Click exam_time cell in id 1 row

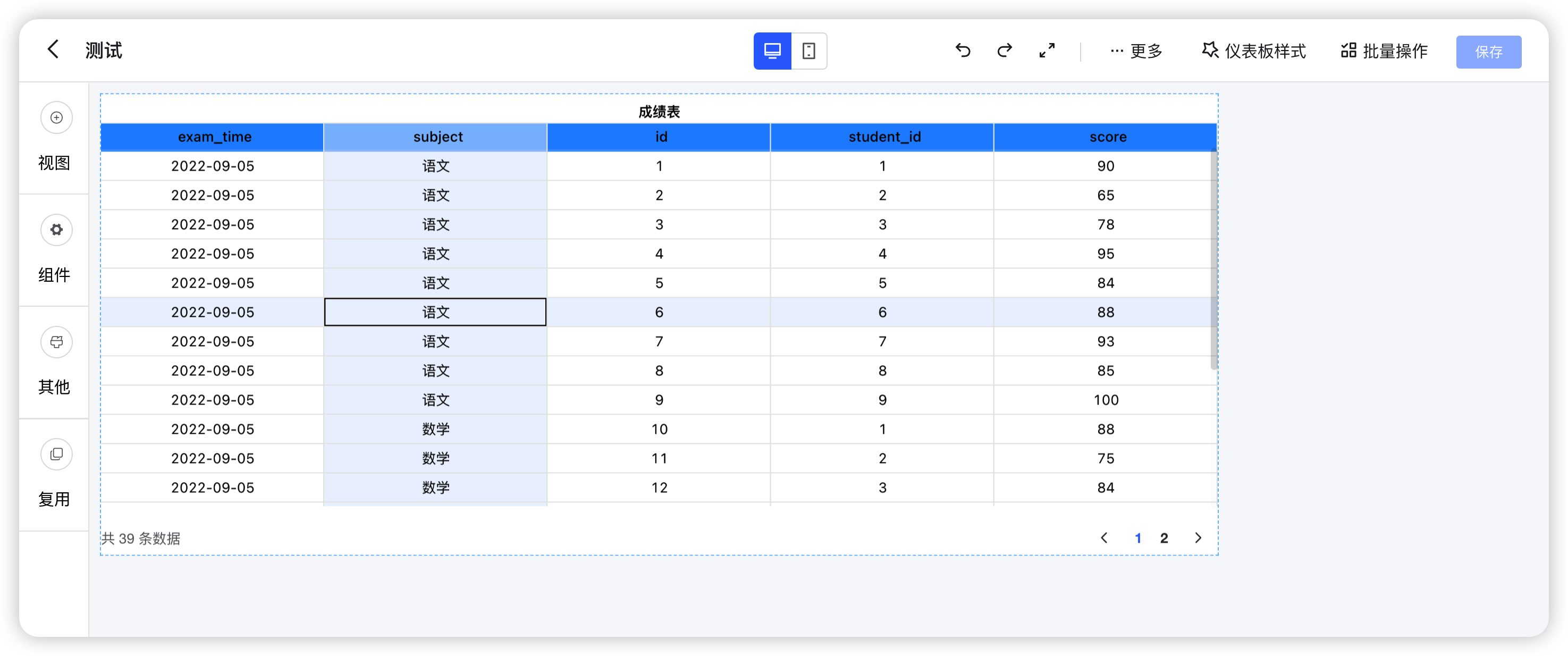click(212, 166)
